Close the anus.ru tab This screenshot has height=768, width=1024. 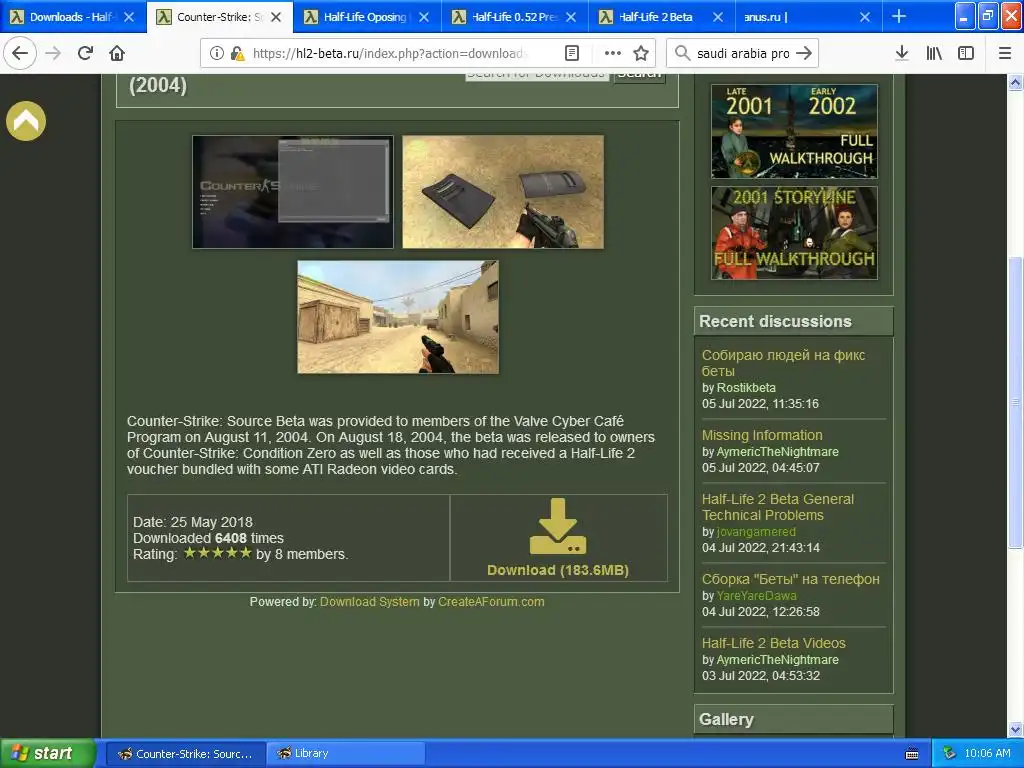pos(865,17)
